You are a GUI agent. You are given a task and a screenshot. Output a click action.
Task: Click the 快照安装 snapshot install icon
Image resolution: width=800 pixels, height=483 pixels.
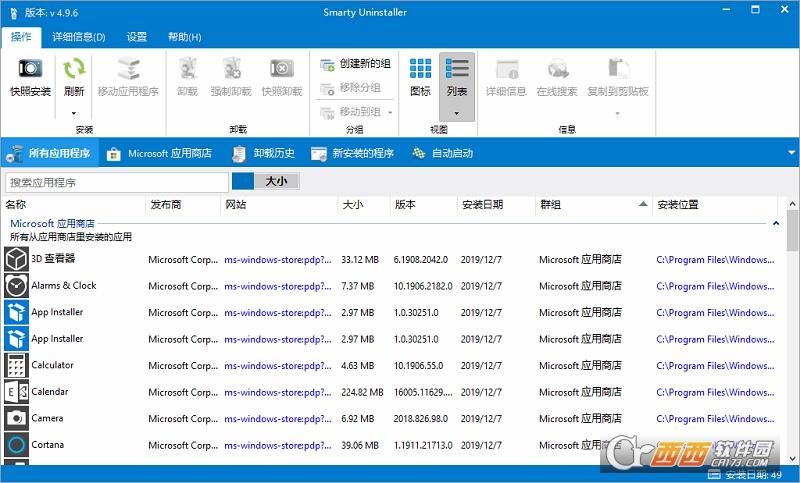(30, 68)
